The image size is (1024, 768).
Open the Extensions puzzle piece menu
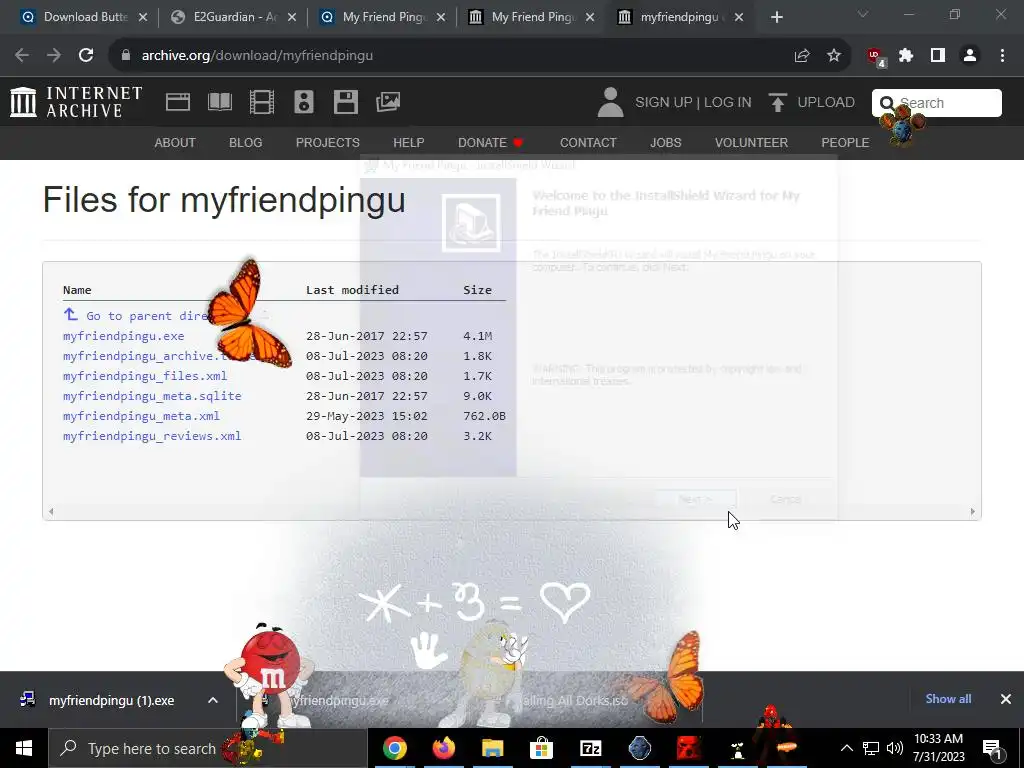click(906, 56)
